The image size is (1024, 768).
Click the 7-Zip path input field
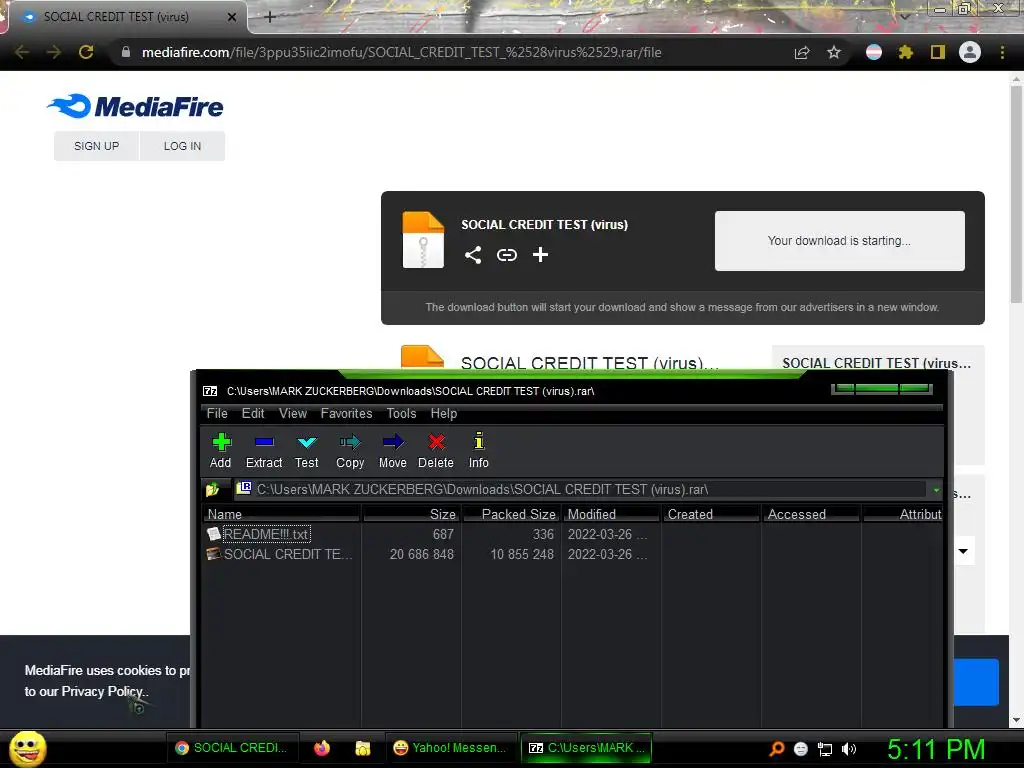coord(581,489)
